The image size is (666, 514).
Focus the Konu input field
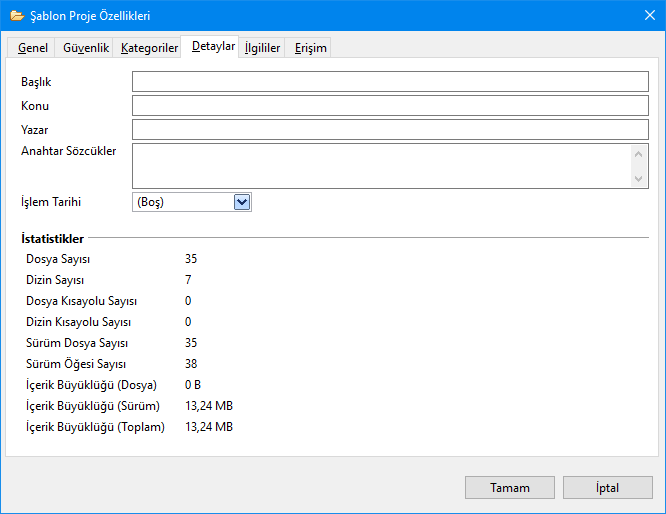click(x=390, y=106)
